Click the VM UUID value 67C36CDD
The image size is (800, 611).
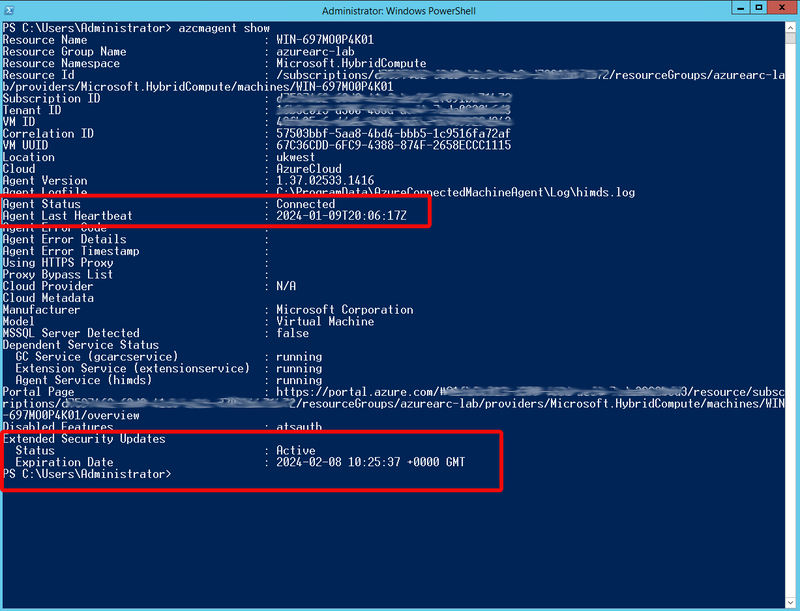tap(393, 145)
